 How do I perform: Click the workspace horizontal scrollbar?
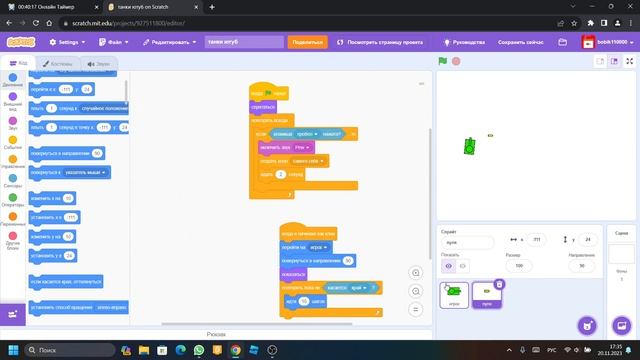click(257, 324)
